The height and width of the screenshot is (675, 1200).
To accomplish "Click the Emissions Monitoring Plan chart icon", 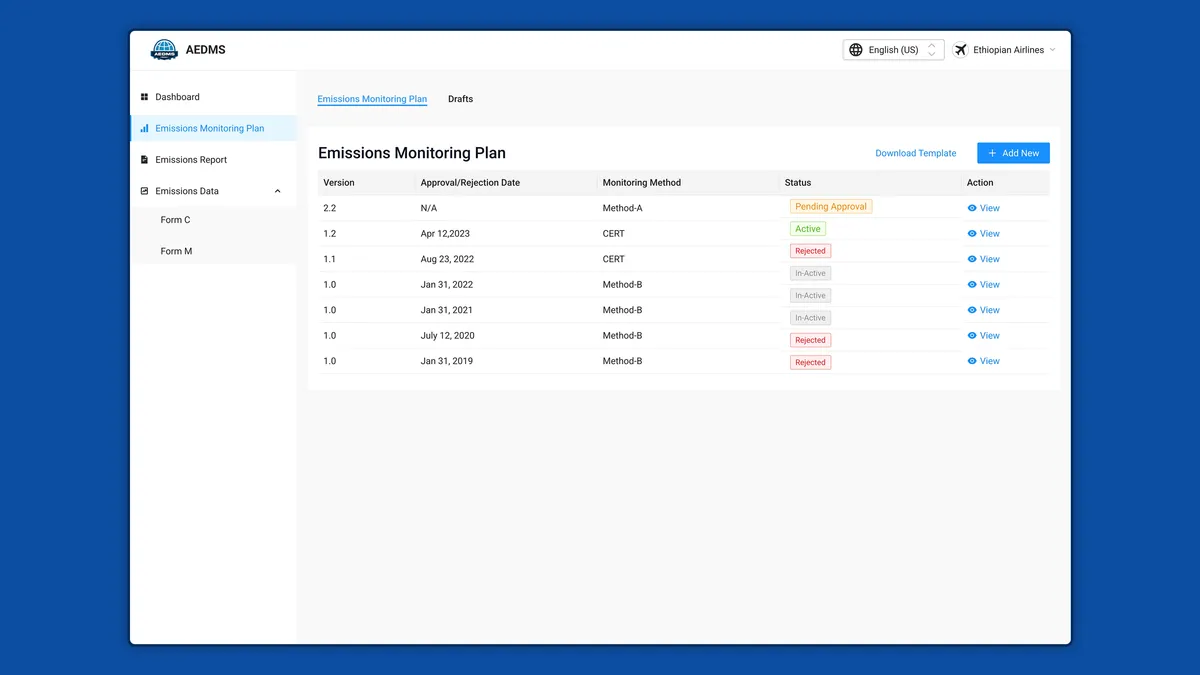I will tap(144, 128).
